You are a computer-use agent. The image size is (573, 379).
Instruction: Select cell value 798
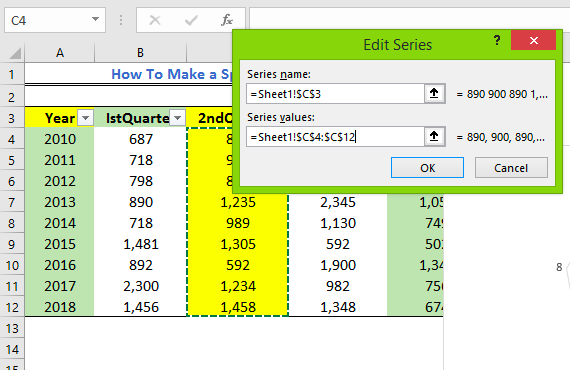140,181
